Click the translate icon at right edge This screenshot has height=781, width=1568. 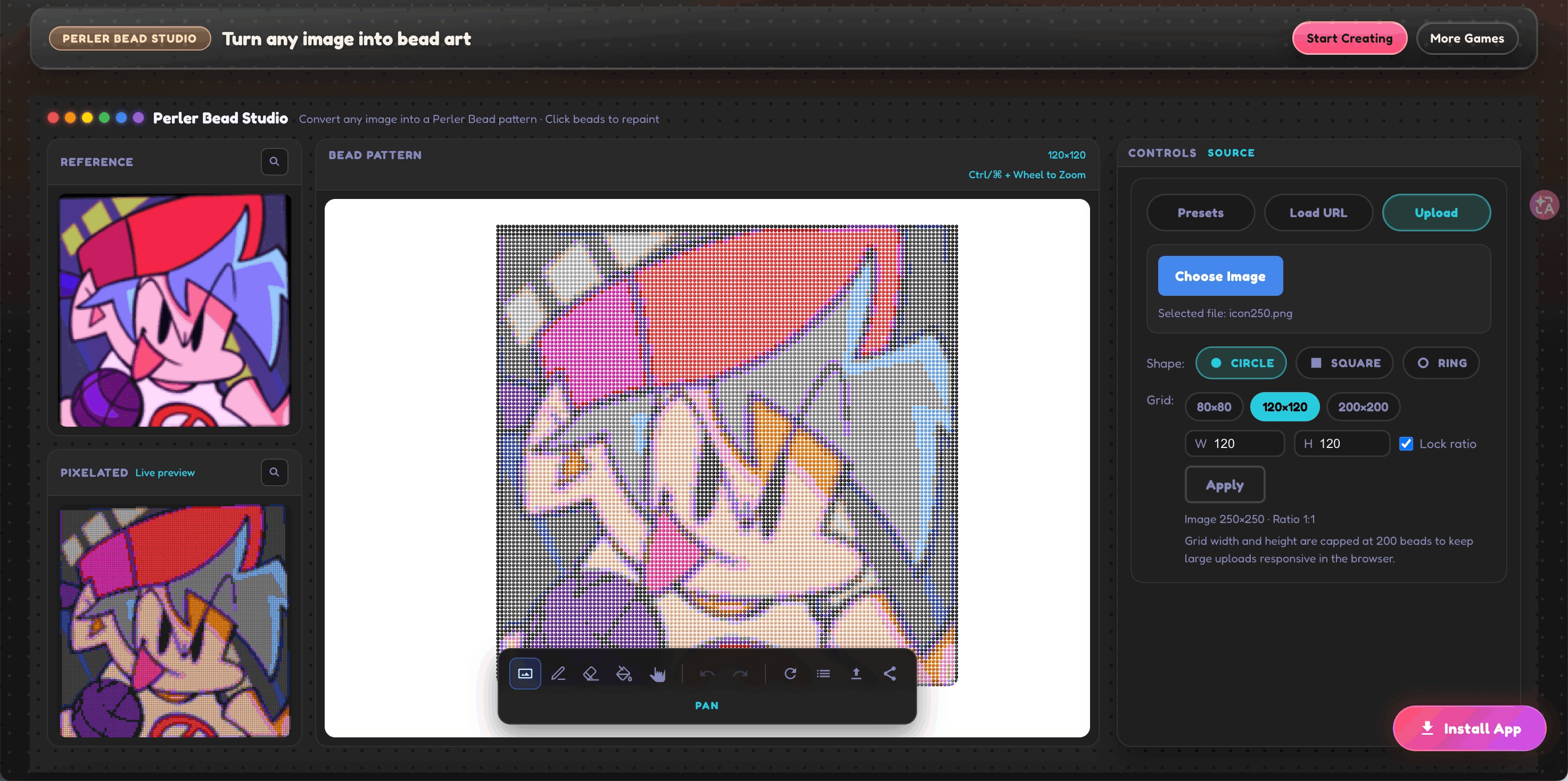pyautogui.click(x=1544, y=205)
